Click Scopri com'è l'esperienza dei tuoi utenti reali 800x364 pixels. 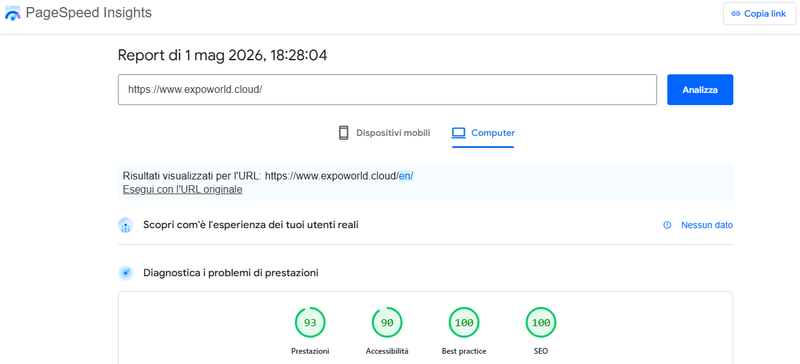251,225
